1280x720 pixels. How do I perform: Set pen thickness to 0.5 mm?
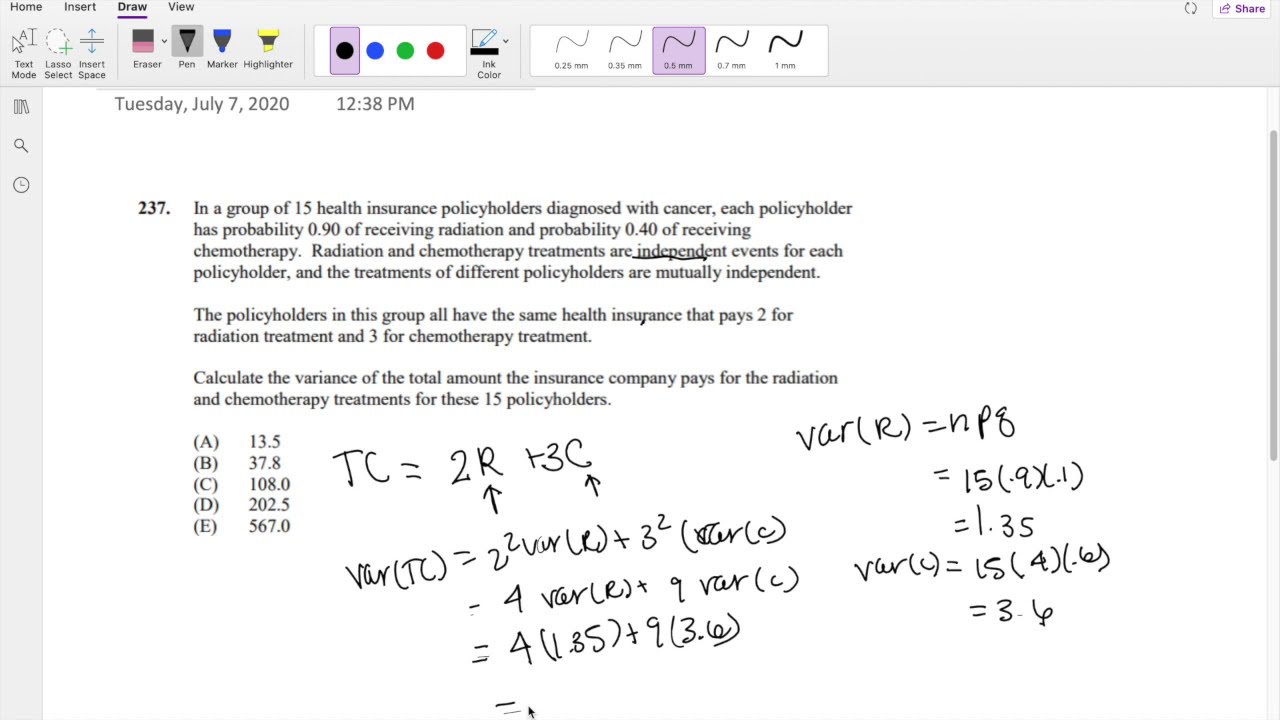(x=678, y=51)
